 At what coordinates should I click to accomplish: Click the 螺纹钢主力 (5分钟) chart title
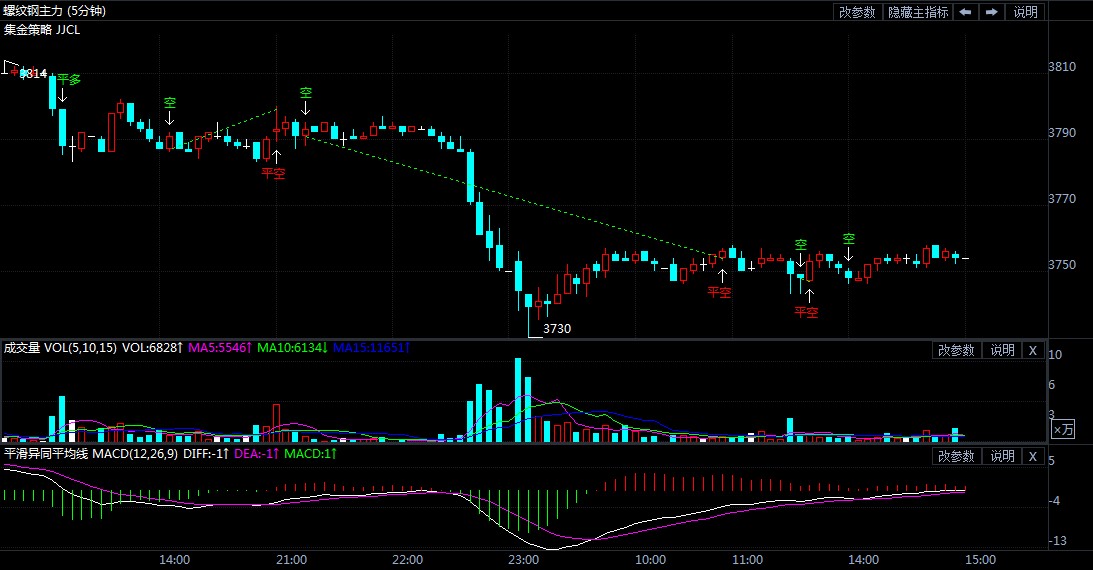(55, 11)
